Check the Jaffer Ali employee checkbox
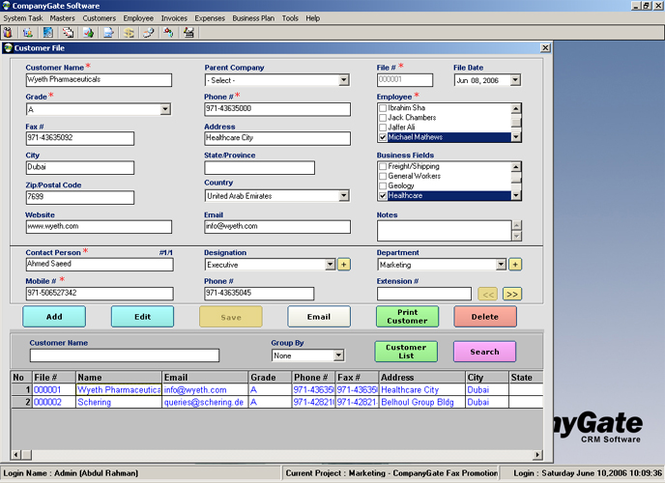Screen dimensions: 665x483 click(383, 128)
